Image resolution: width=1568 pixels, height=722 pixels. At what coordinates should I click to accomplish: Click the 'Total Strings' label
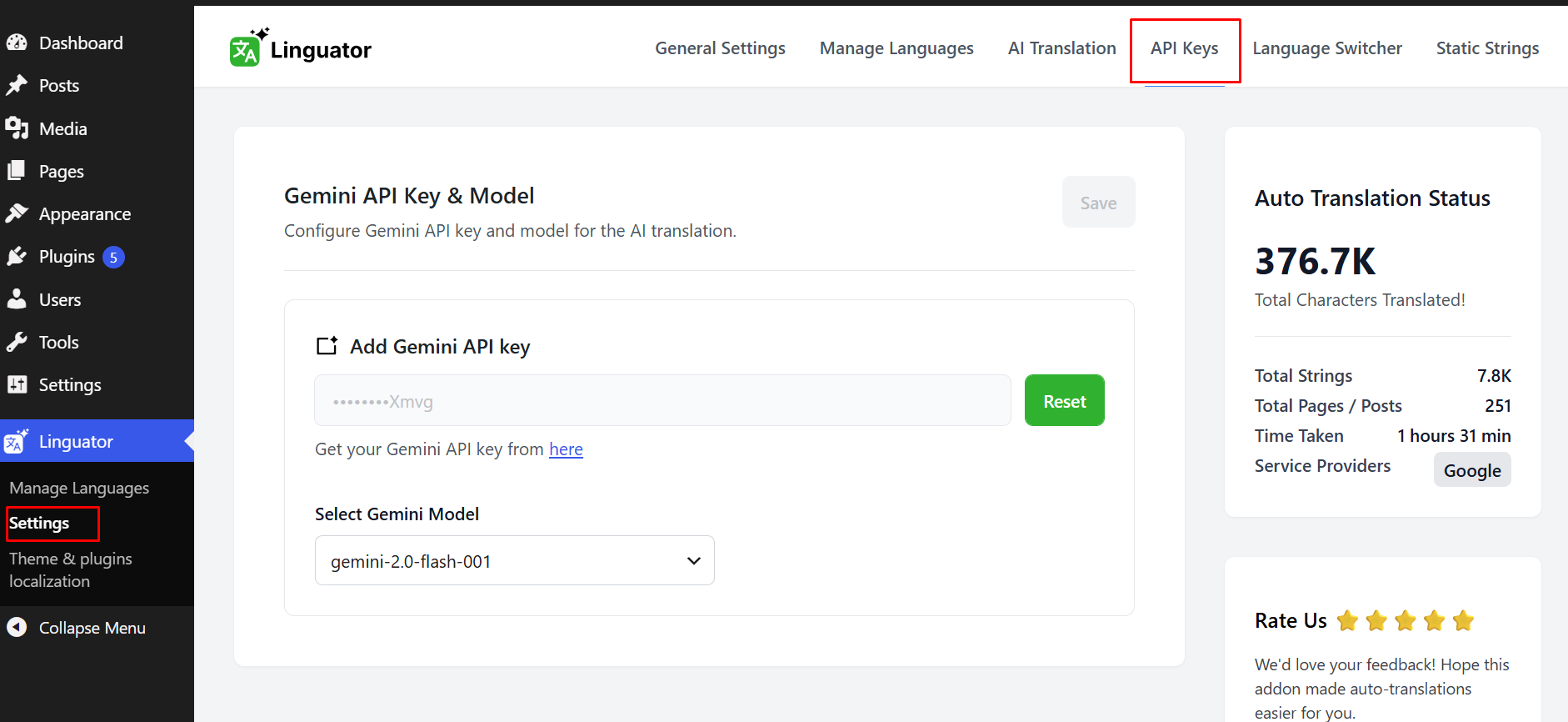point(1303,376)
